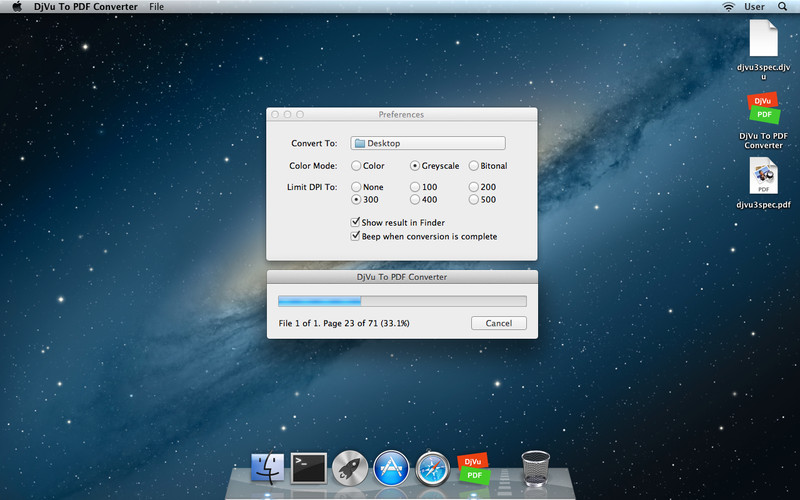The width and height of the screenshot is (800, 500).
Task: Set DPI limit to None
Action: point(356,187)
